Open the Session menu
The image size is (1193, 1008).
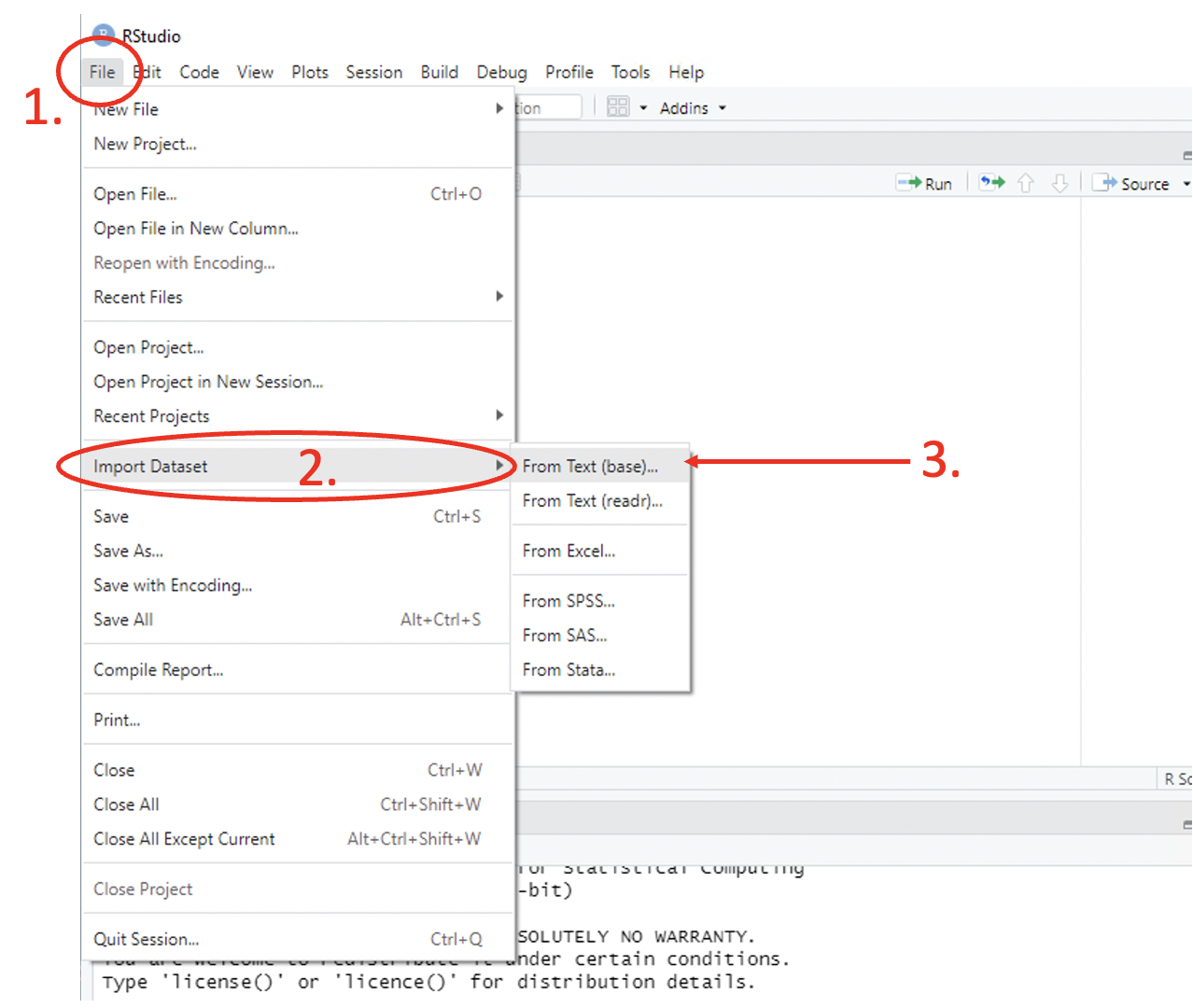[374, 72]
